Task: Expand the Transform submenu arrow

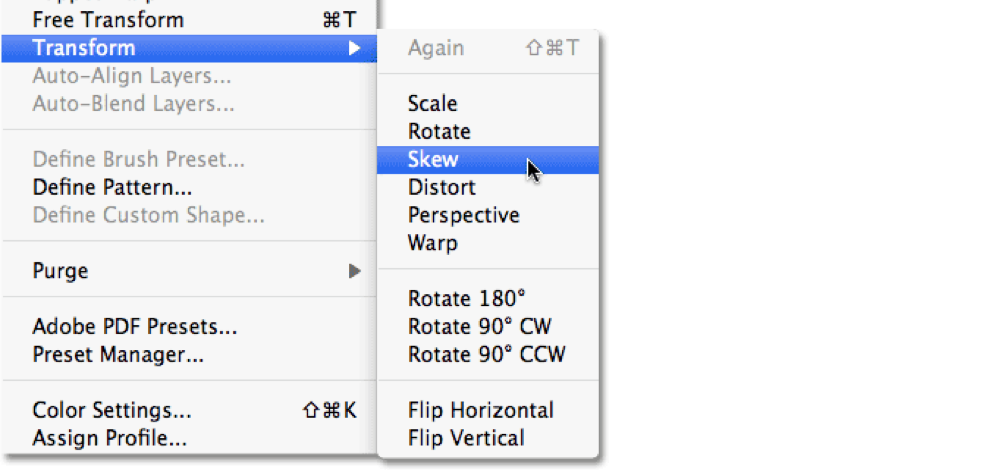Action: [354, 47]
